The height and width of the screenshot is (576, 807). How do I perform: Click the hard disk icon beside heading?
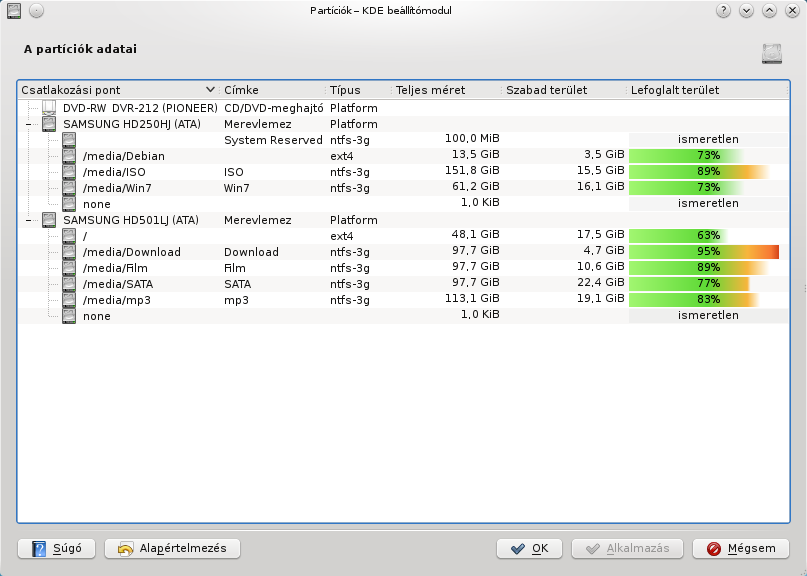[771, 54]
